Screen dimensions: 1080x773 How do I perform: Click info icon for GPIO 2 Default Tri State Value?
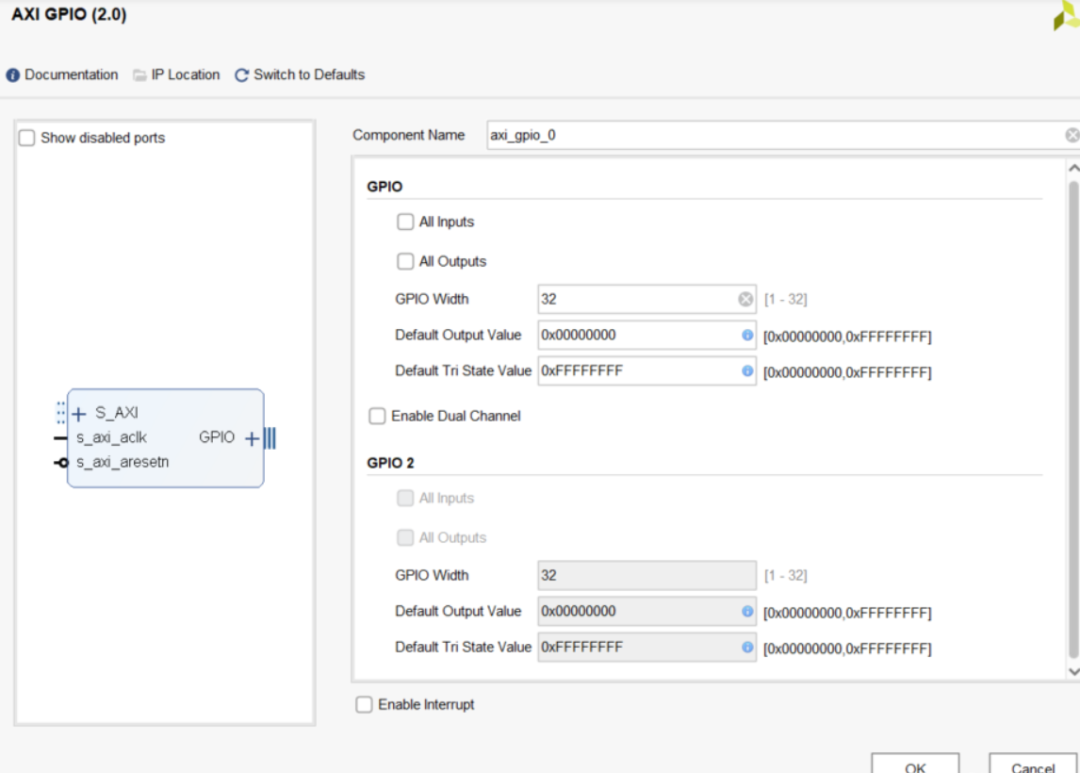click(747, 647)
